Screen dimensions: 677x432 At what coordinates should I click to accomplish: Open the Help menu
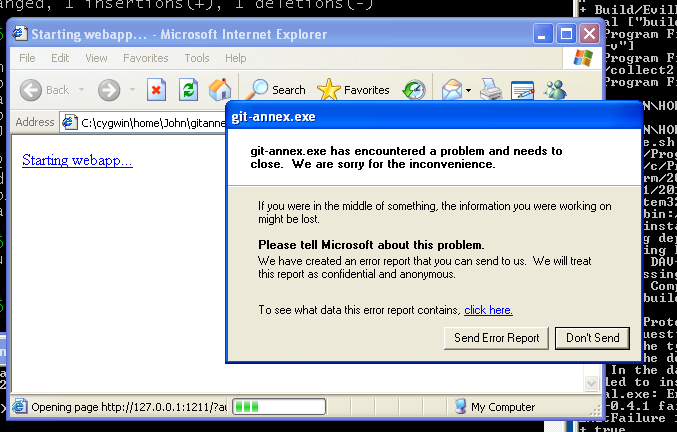(236, 58)
